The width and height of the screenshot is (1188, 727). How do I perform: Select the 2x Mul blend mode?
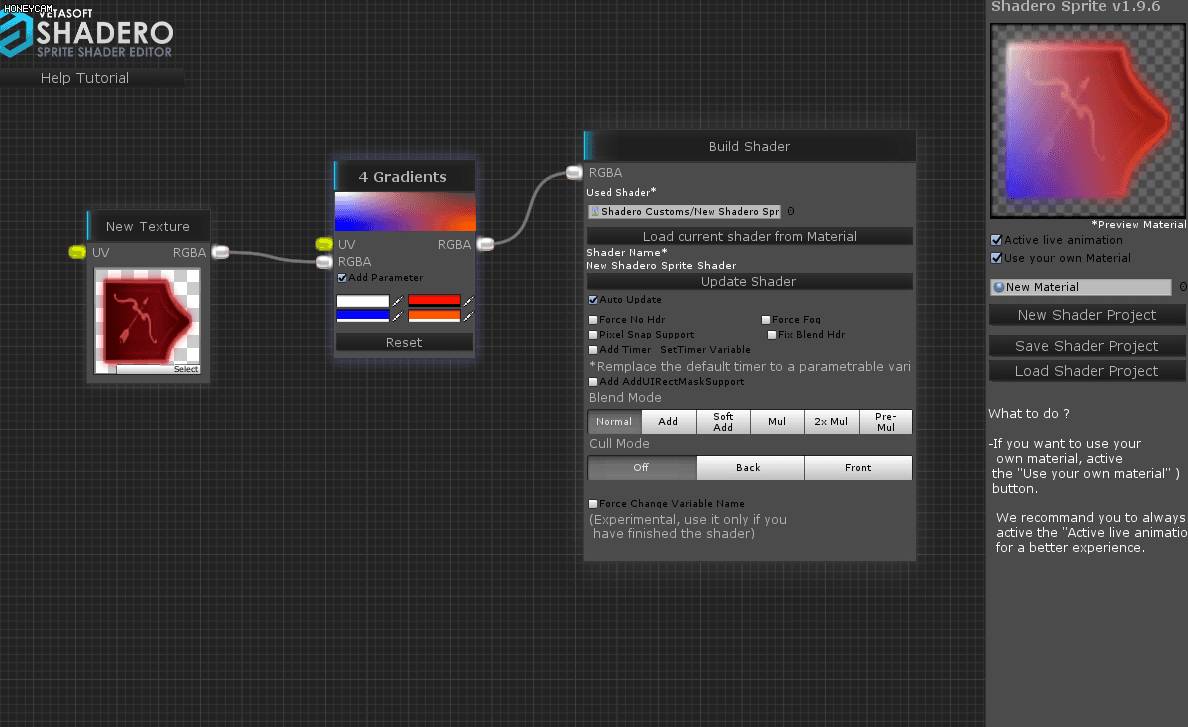pos(831,422)
